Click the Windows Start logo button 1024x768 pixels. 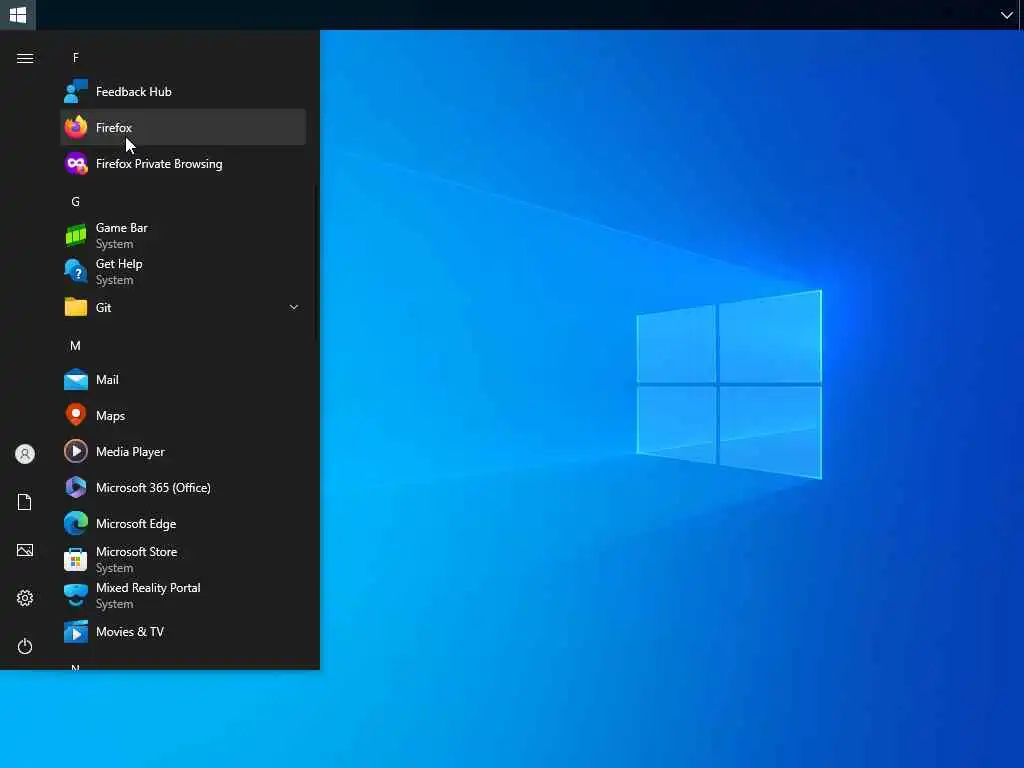18,14
